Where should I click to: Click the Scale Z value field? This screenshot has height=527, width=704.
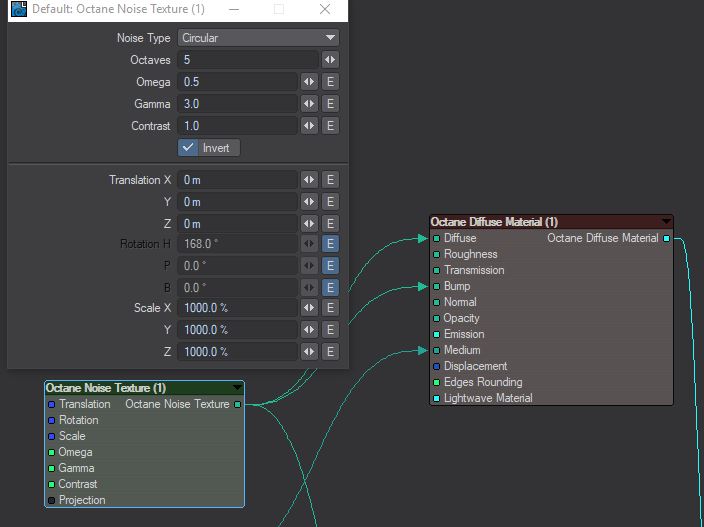pyautogui.click(x=238, y=351)
